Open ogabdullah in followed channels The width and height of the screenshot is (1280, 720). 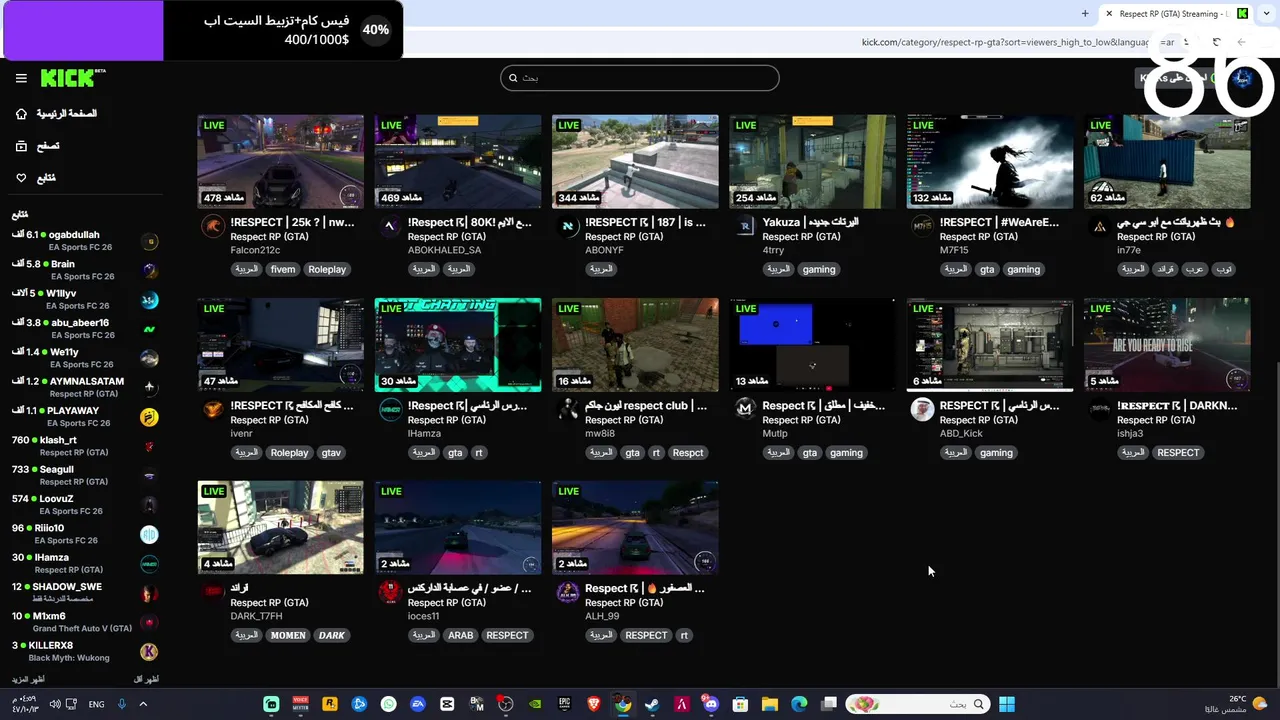click(85, 241)
